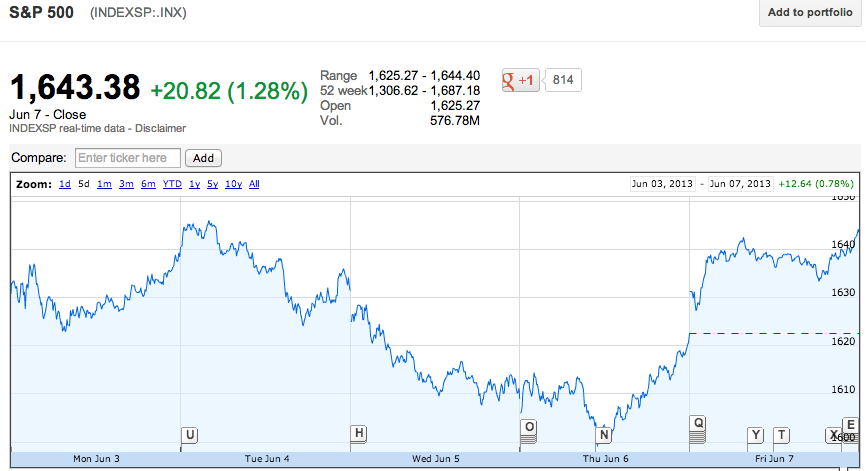Select the 10y zoom option
Image resolution: width=866 pixels, height=471 pixels.
coord(234,184)
